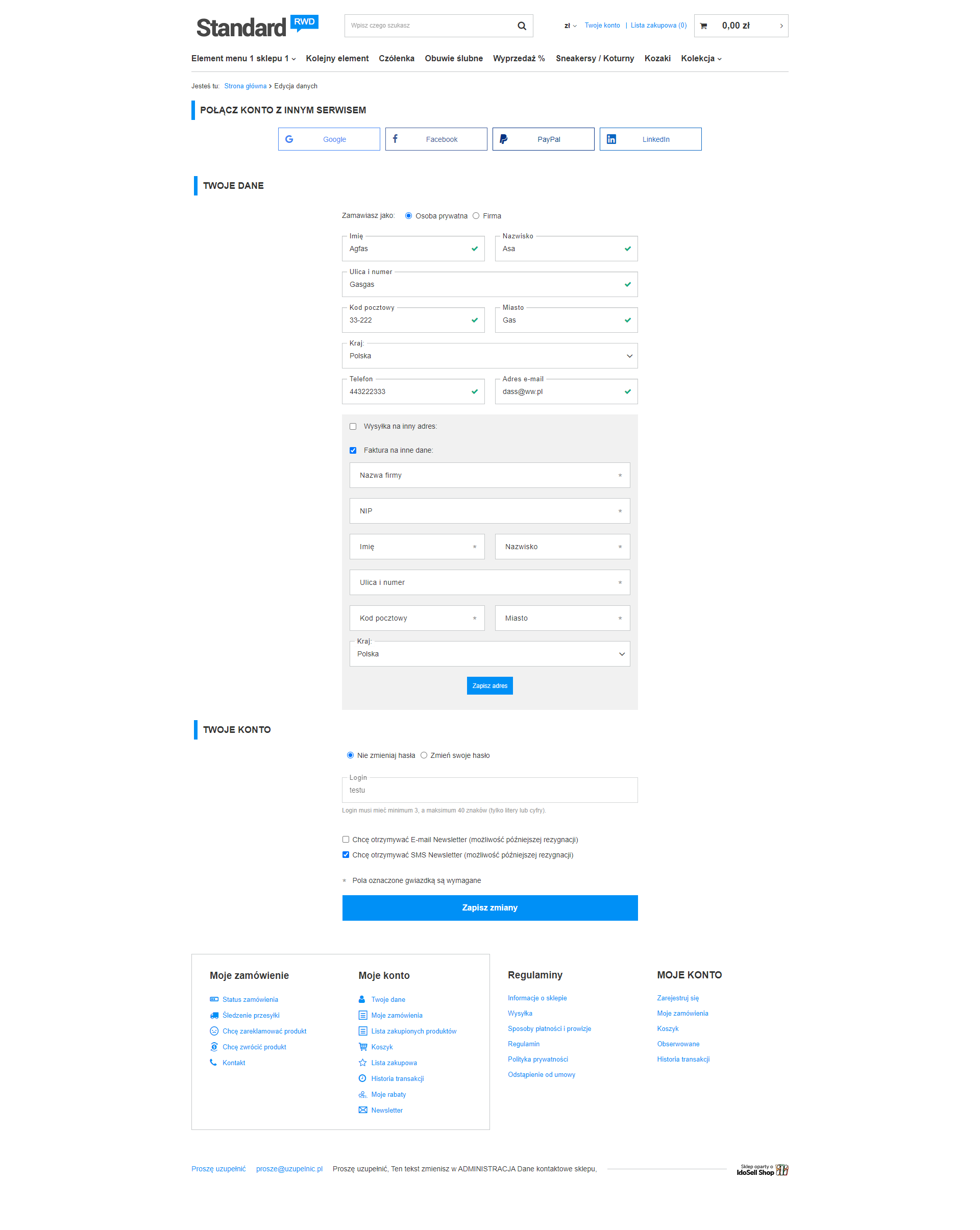Enable Wysyłka na inny adres checkbox
The height and width of the screenshot is (1230, 980).
click(x=353, y=426)
